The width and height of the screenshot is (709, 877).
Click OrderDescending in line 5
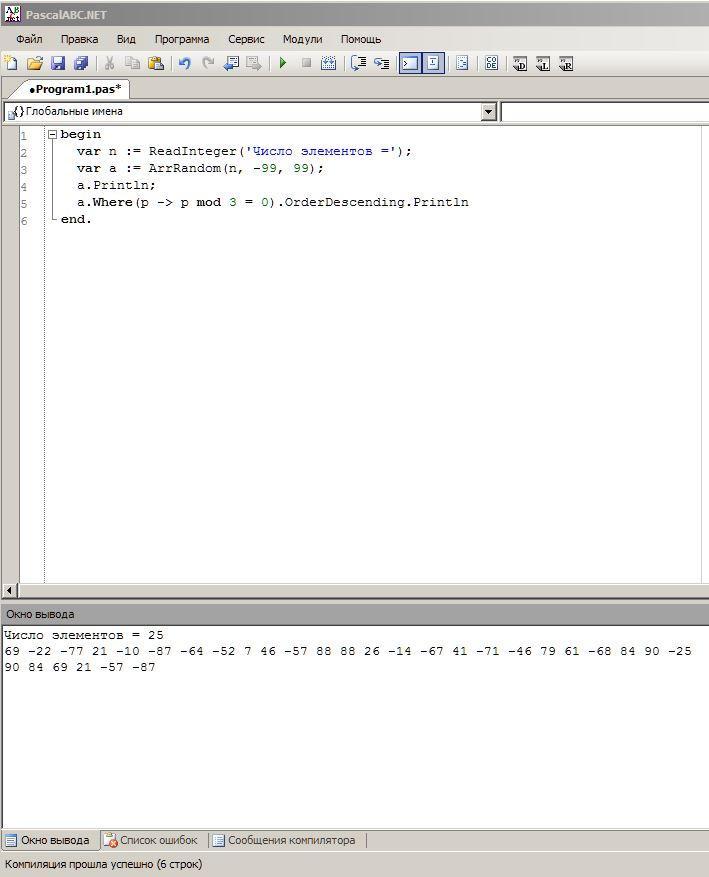click(344, 202)
